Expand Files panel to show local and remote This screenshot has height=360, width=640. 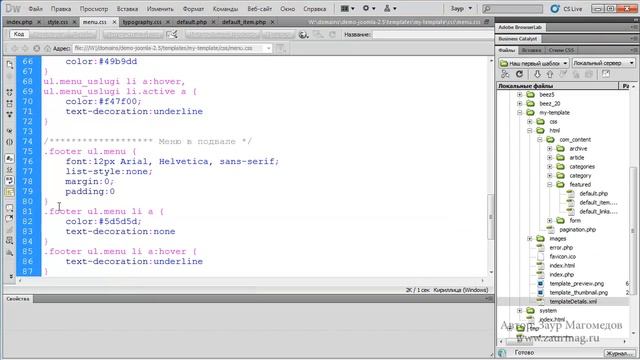pos(606,74)
